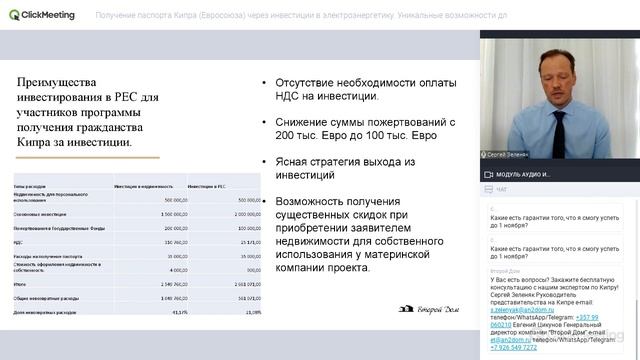This screenshot has height=360, width=640.
Task: Click the value 100 000,00 in table
Action: coord(249,229)
